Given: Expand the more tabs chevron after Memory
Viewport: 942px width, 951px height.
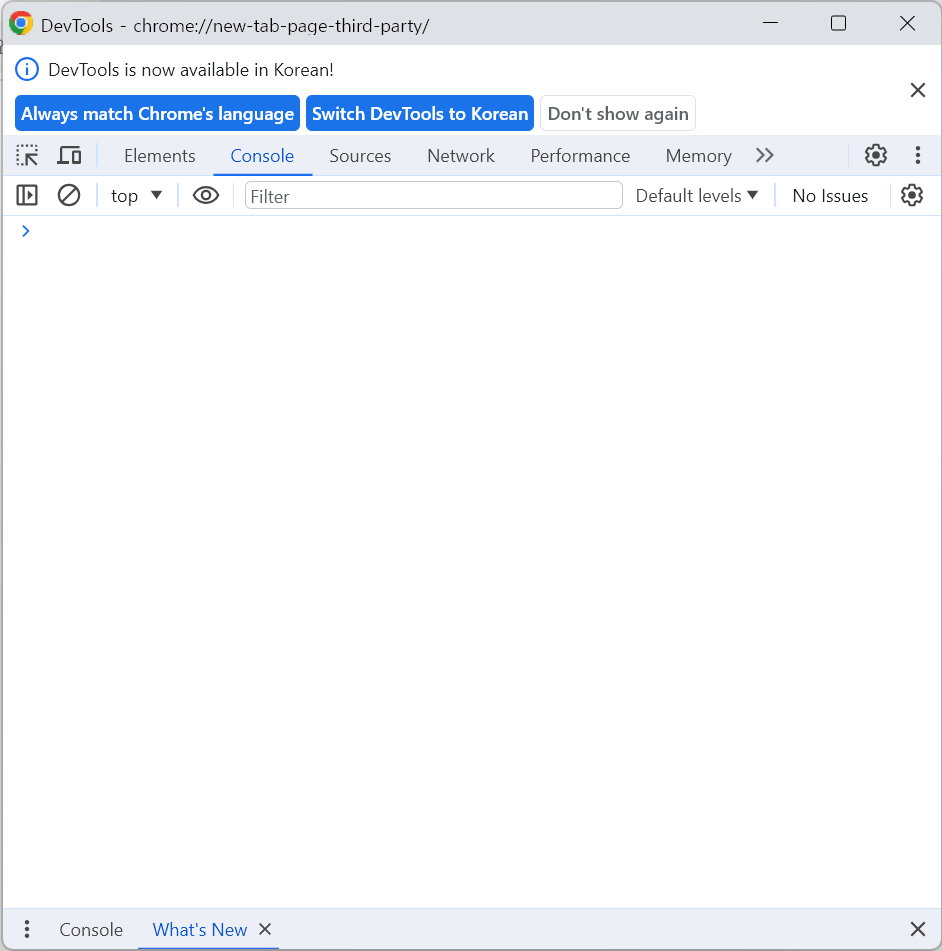Looking at the screenshot, I should [x=764, y=156].
